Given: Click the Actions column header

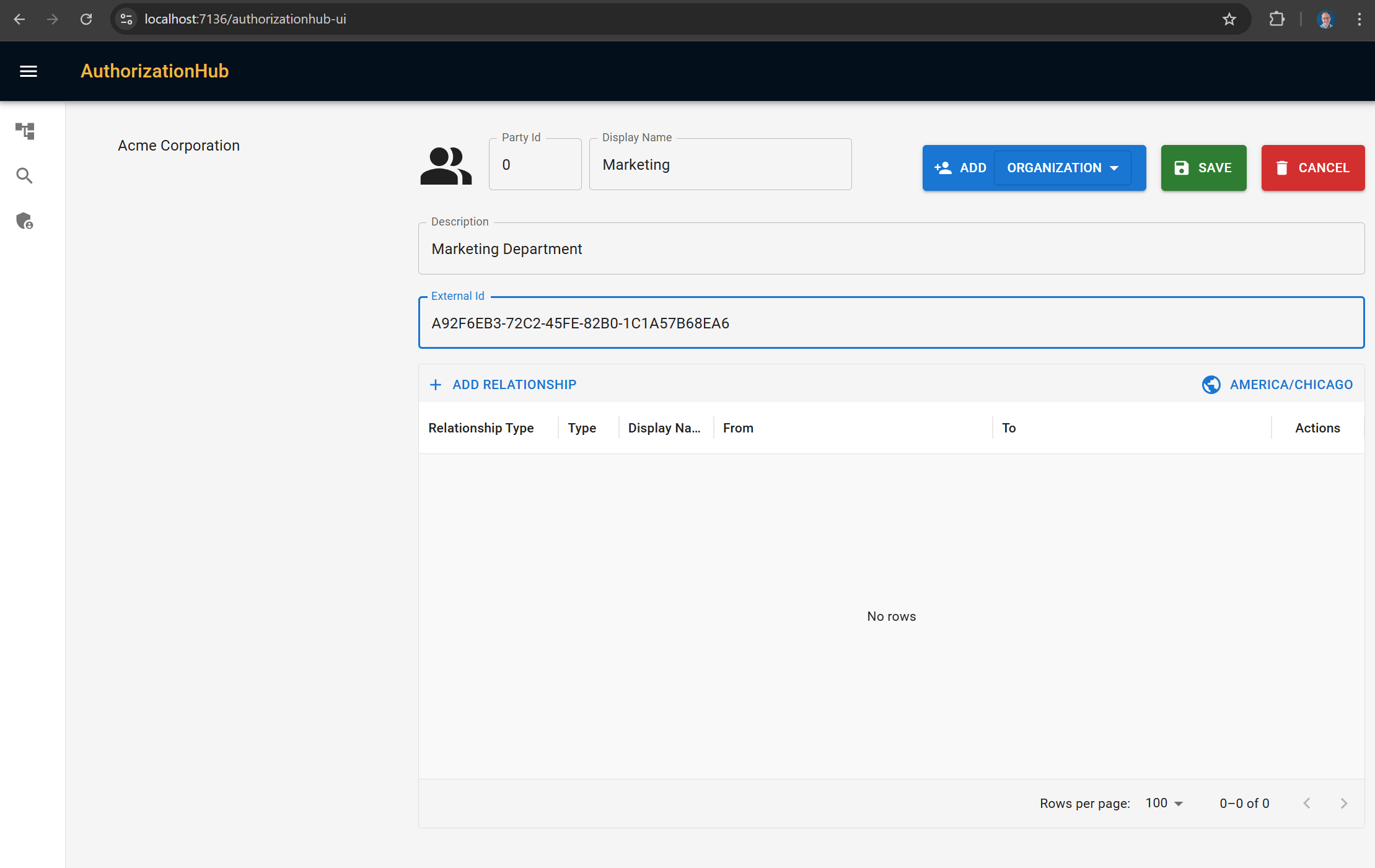Looking at the screenshot, I should (1317, 428).
